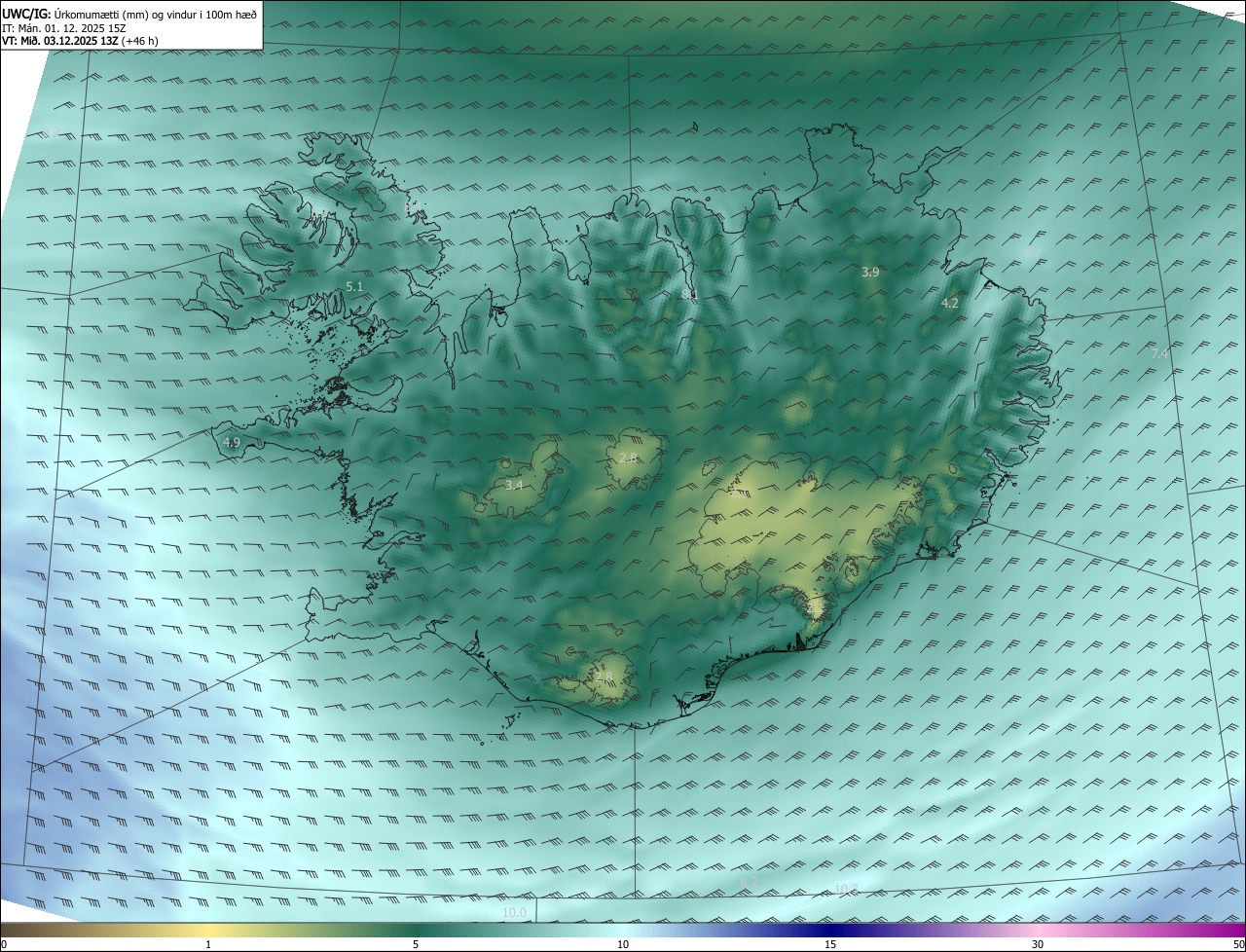This screenshot has height=952, width=1246.
Task: Click the colorbar tick label '10'
Action: point(623,944)
